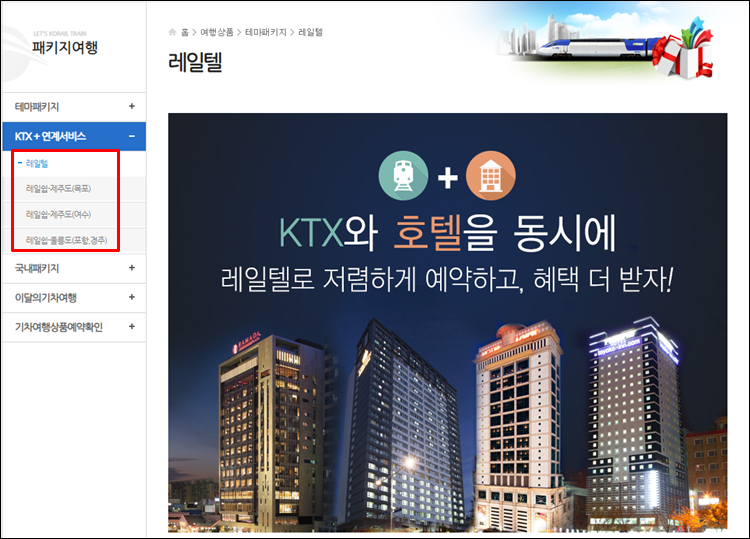The width and height of the screenshot is (750, 539).
Task: Click the 'KTX와 호텔을 동시에' banner headline
Action: 448,234
